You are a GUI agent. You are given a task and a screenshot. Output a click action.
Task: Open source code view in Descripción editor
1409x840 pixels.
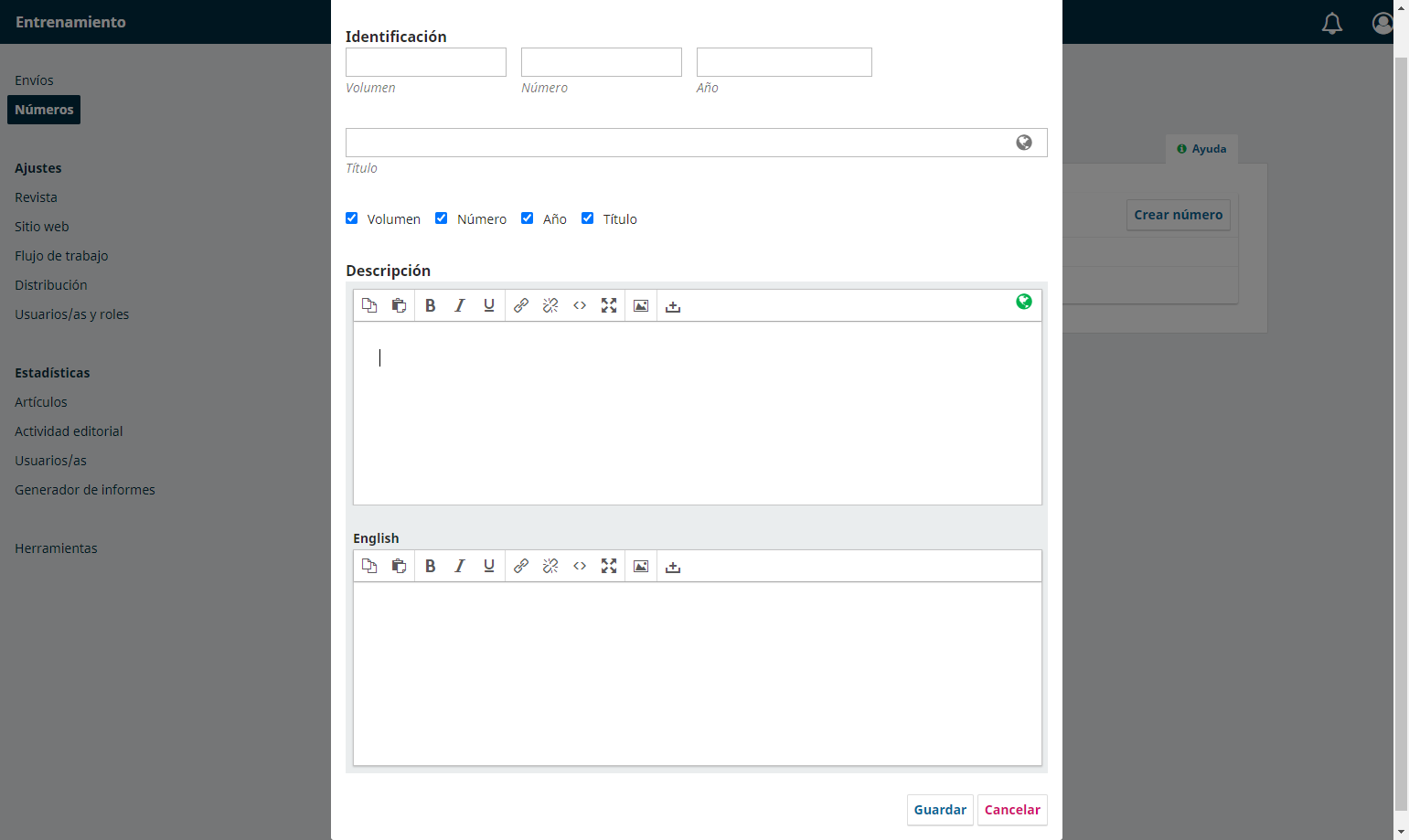click(x=580, y=305)
